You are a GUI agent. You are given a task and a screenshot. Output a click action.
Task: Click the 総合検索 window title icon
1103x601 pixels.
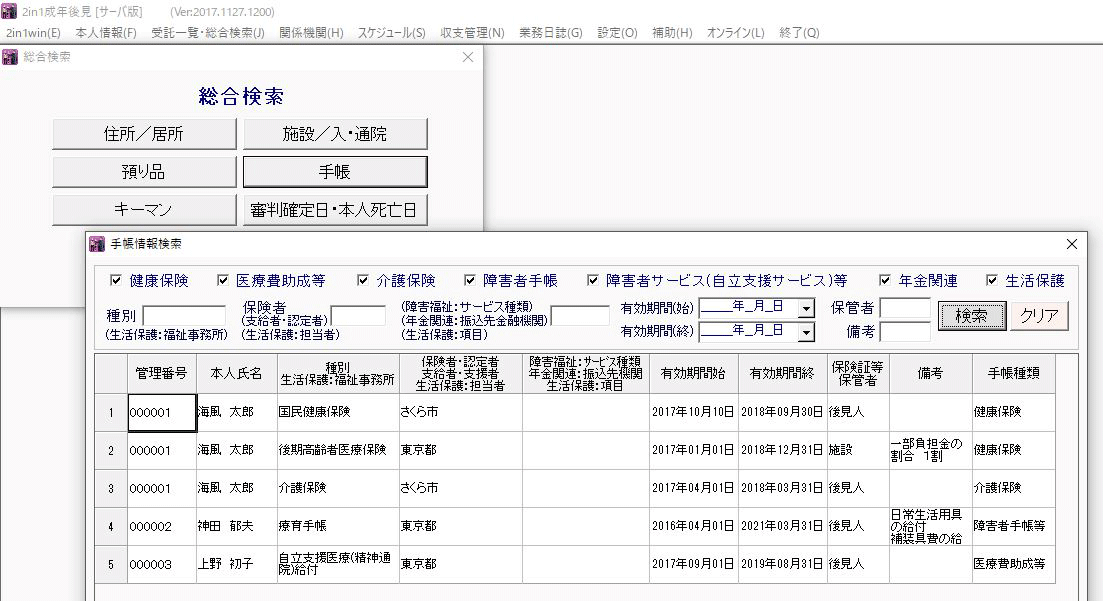tap(11, 57)
